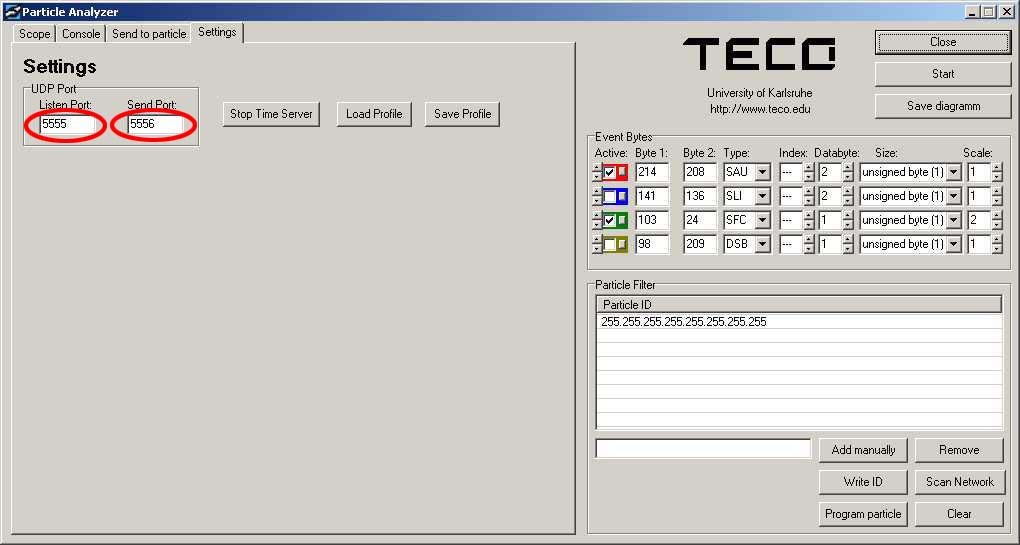
Task: Uncheck the Active checkbox for SAU row
Action: 609,172
